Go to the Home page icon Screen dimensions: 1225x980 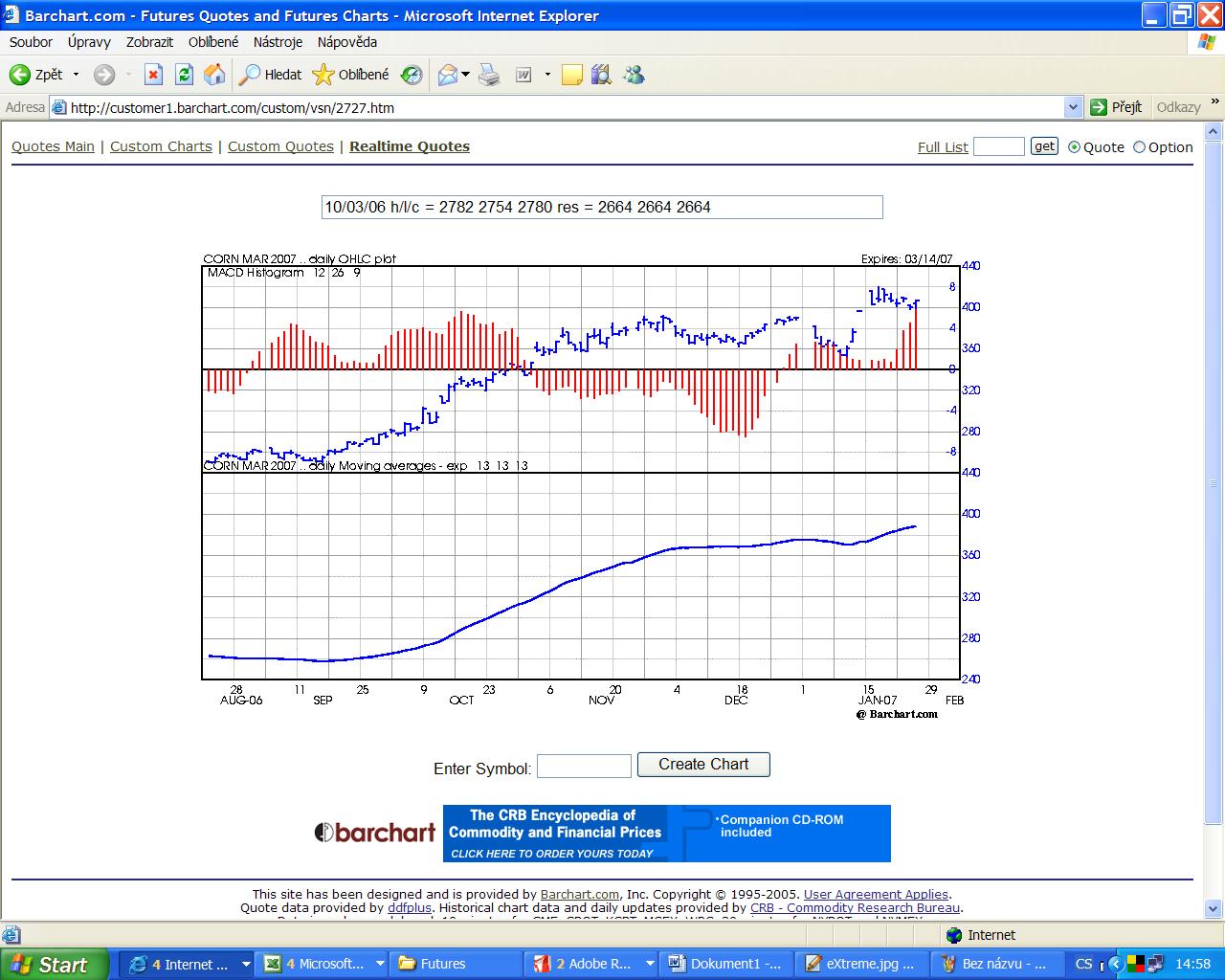[214, 75]
